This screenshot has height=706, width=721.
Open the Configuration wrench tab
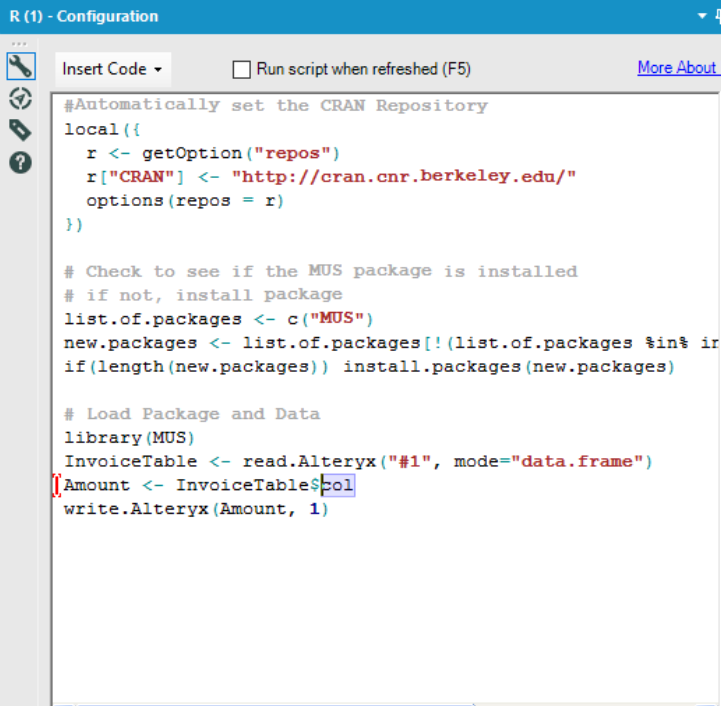click(x=21, y=66)
